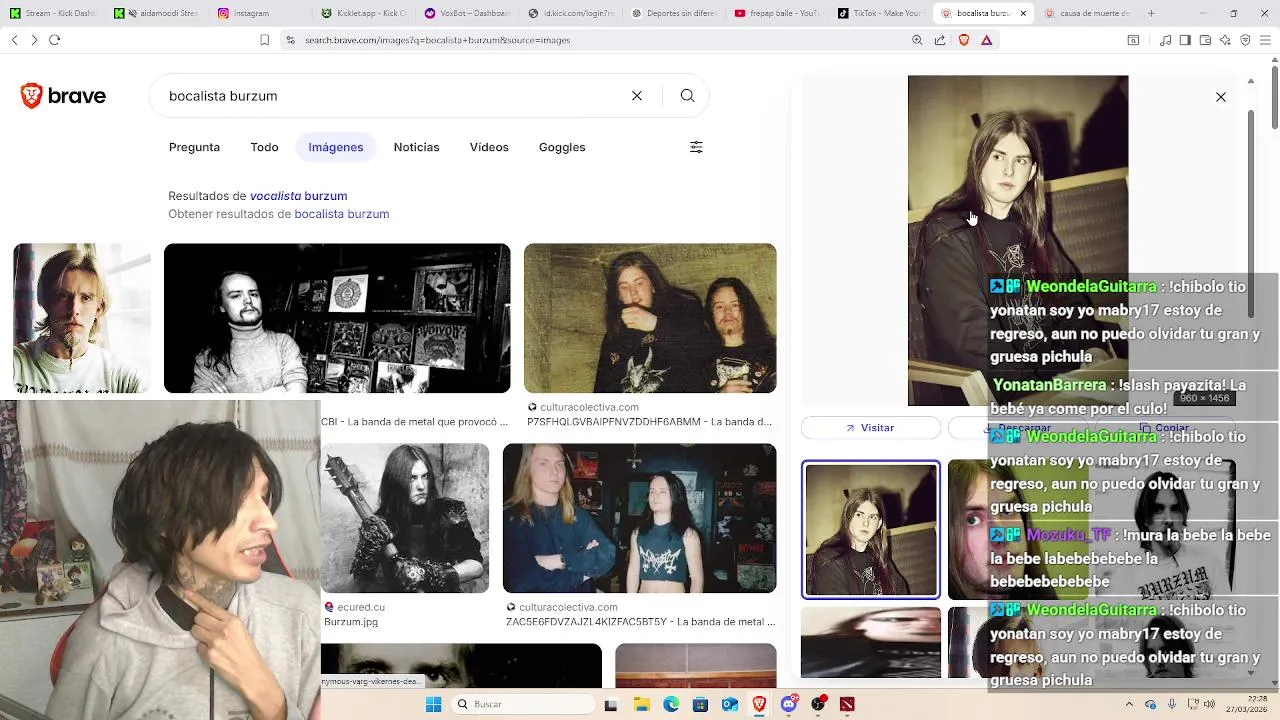Click the large preview image
This screenshot has height=720, width=1280.
point(1018,240)
